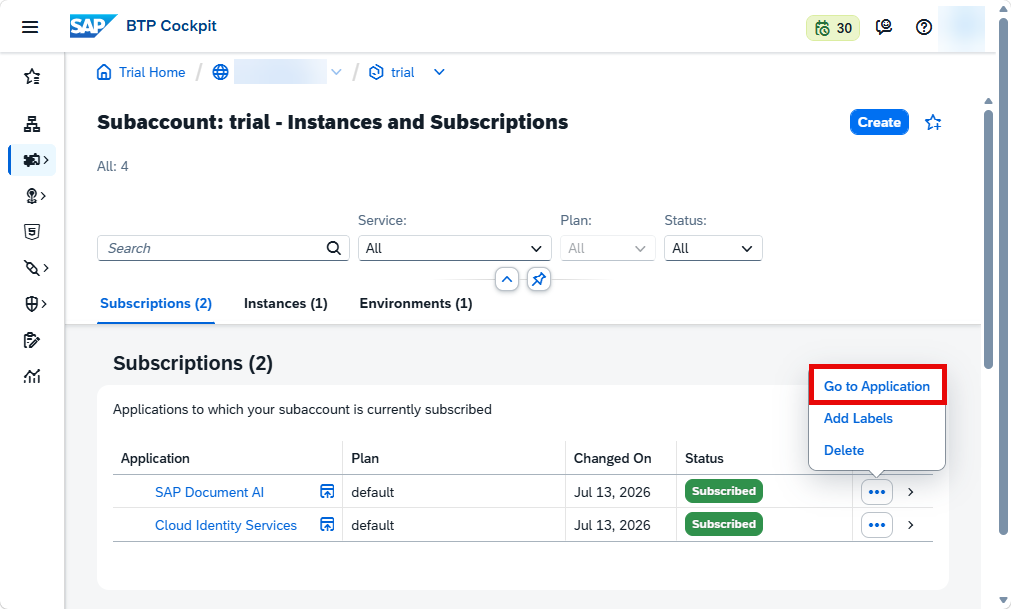
Task: Click the SAP logo
Action: pos(93,26)
